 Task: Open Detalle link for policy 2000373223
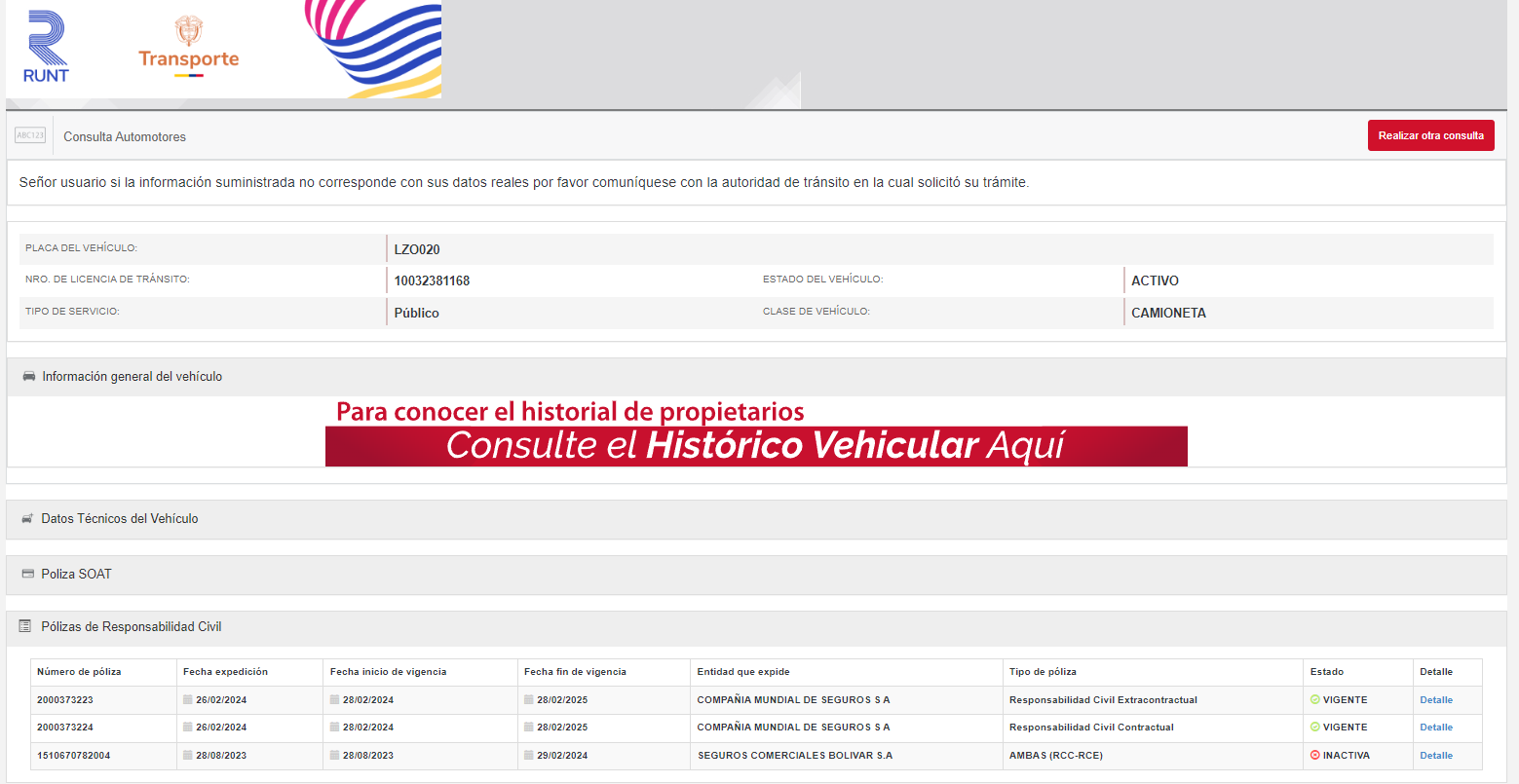(1435, 699)
